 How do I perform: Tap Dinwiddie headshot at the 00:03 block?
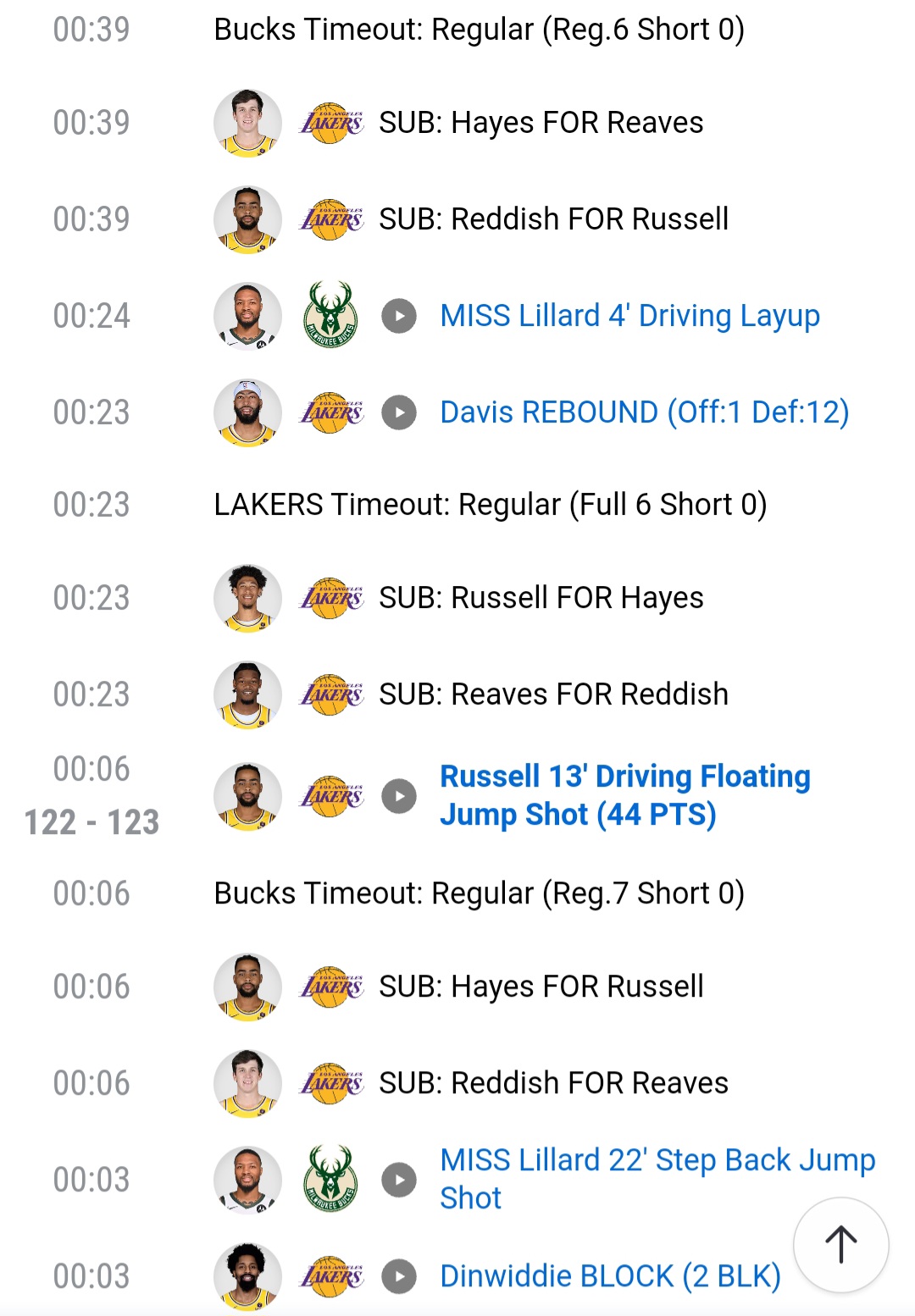247,1276
